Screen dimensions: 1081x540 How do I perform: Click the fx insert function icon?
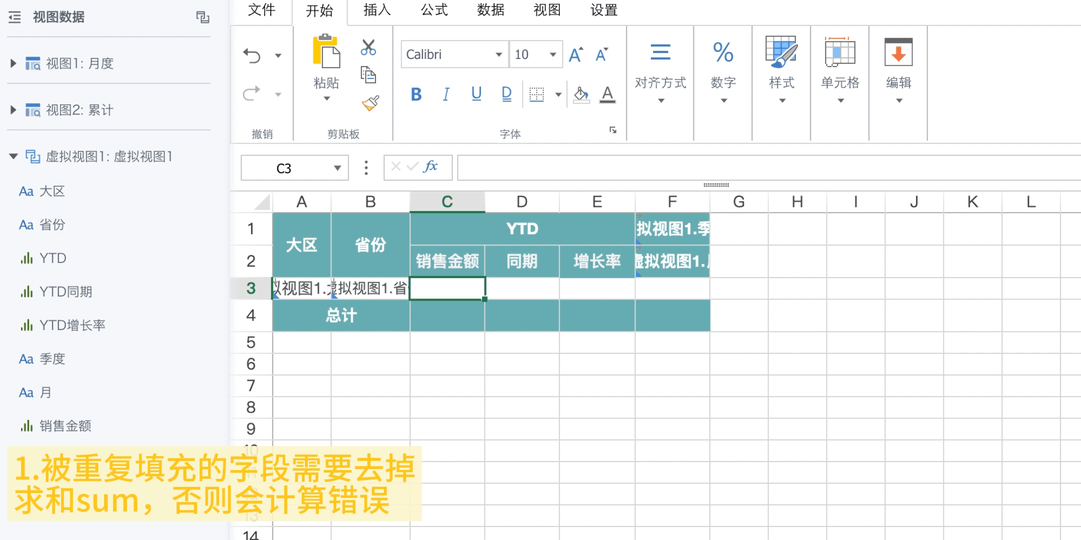pos(431,166)
